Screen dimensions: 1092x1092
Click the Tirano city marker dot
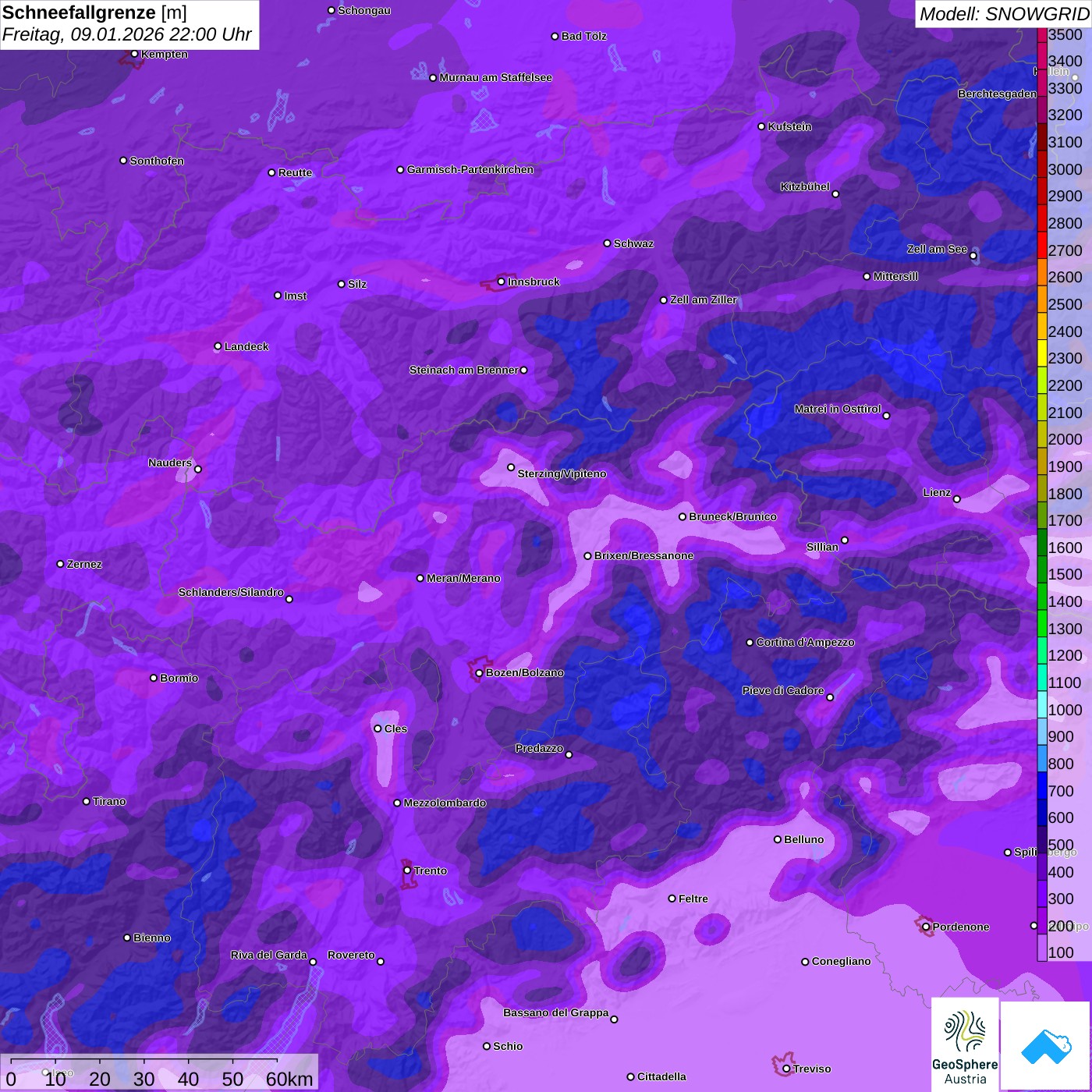pos(87,801)
